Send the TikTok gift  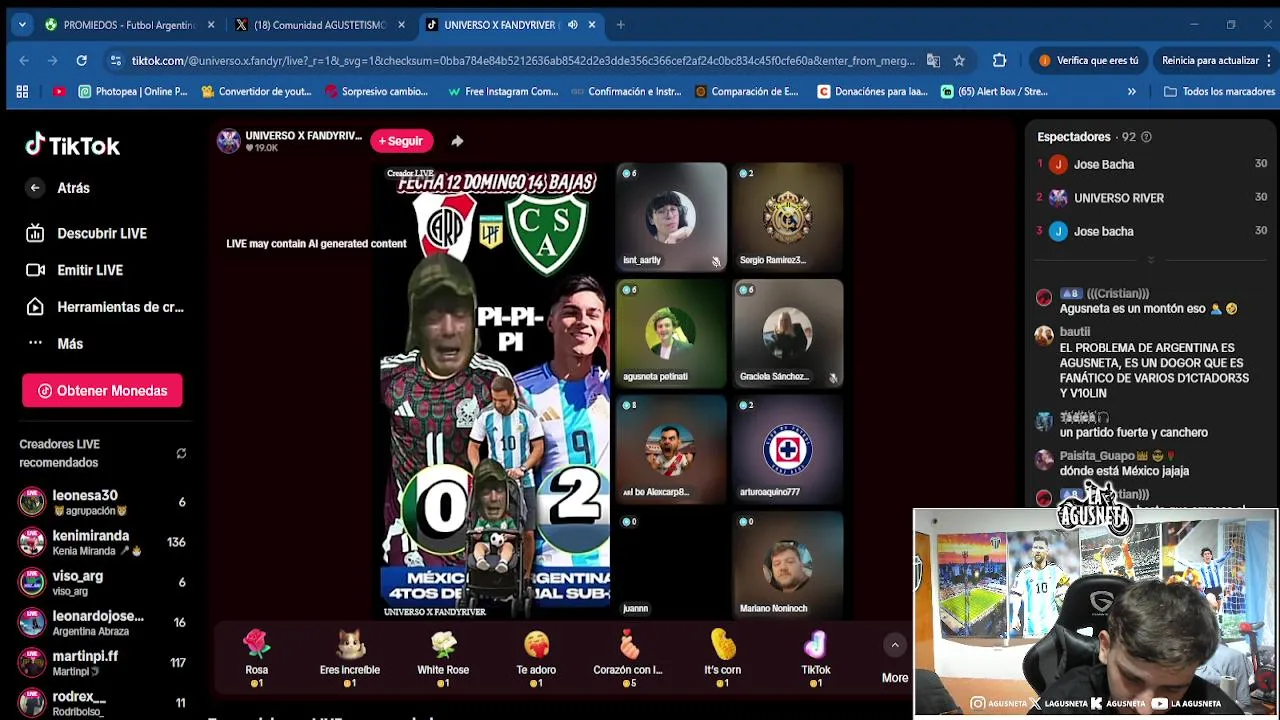[815, 657]
